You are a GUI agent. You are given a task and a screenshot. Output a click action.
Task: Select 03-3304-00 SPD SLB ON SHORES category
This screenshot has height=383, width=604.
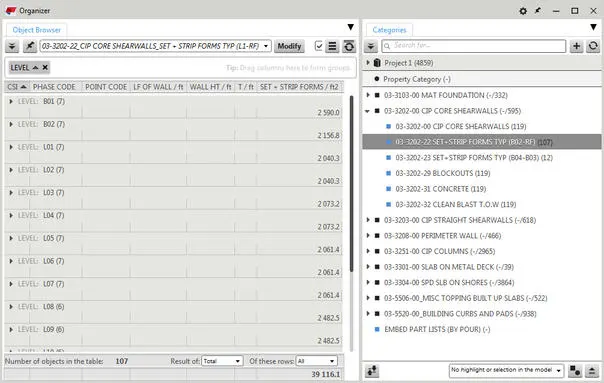click(x=449, y=282)
